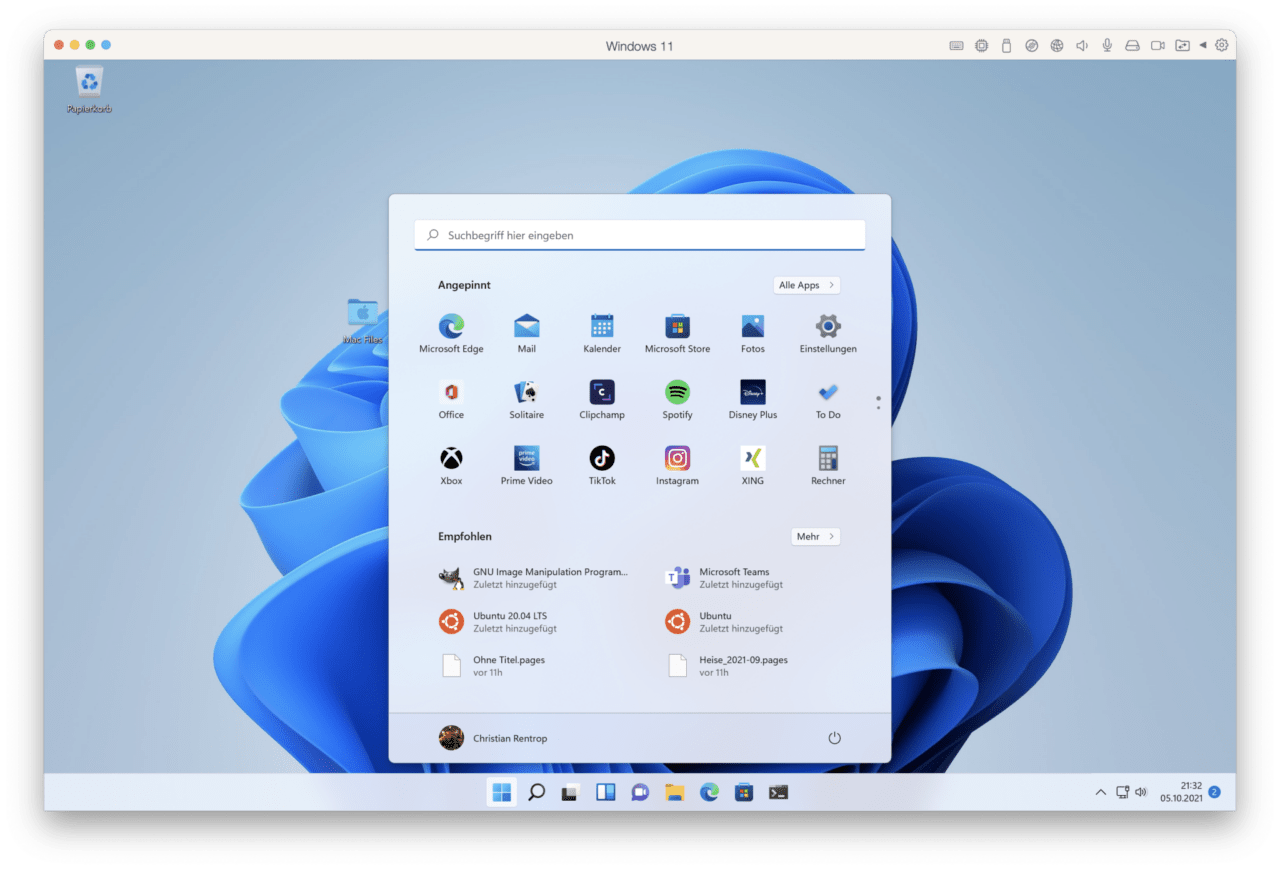This screenshot has width=1280, height=869.
Task: Open Parallels configuration gear icon
Action: [1221, 45]
